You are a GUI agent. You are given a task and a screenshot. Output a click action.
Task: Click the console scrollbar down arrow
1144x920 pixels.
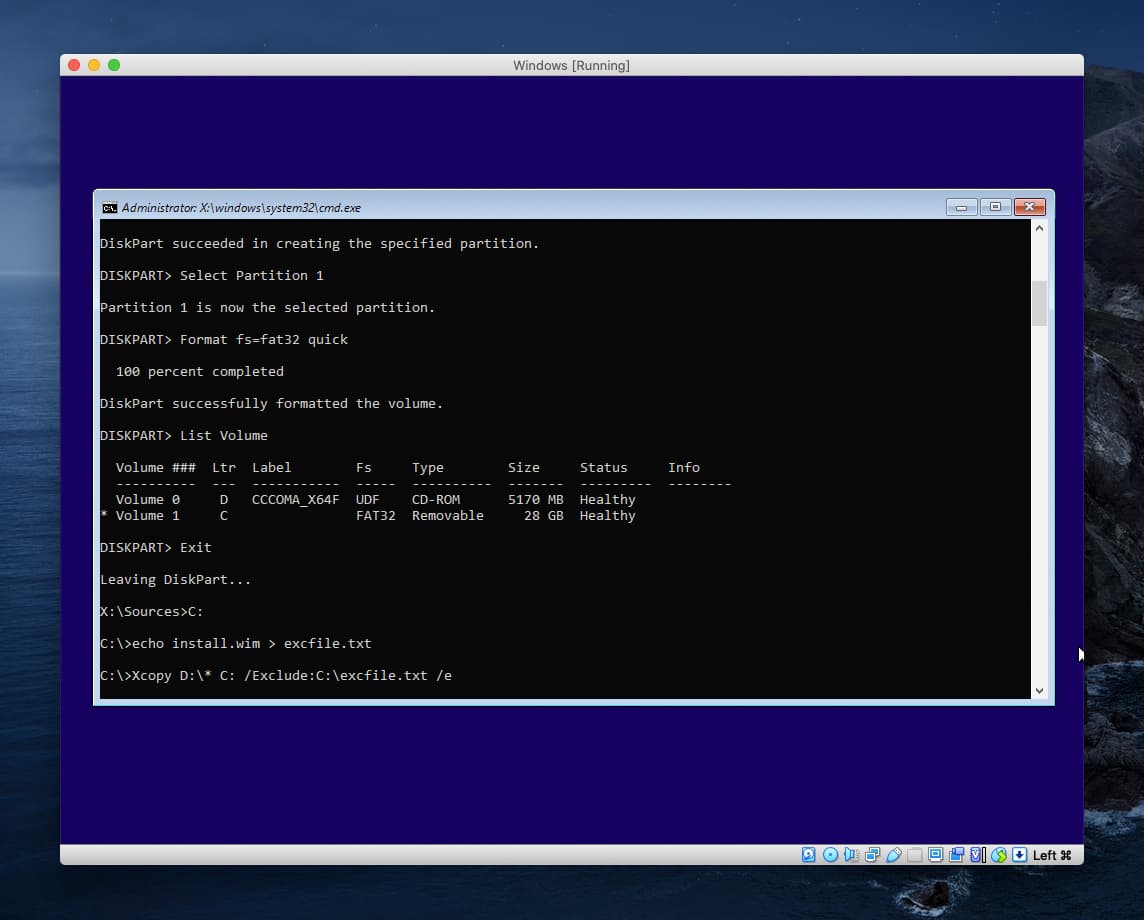pos(1039,690)
